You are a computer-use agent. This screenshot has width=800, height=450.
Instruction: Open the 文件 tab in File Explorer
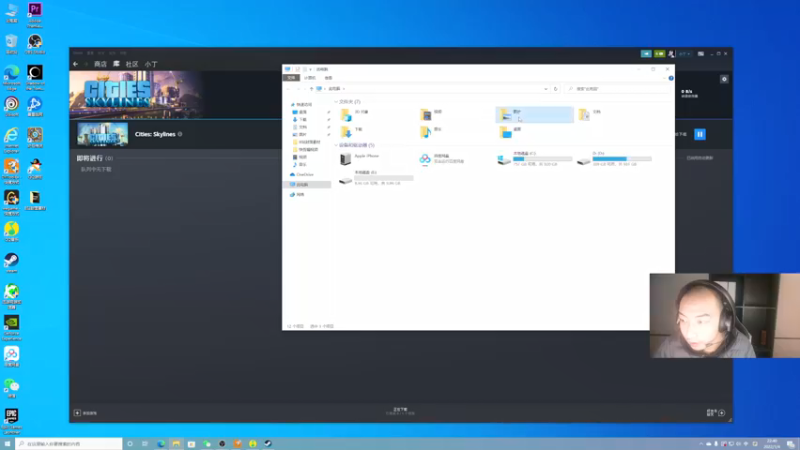tap(291, 78)
